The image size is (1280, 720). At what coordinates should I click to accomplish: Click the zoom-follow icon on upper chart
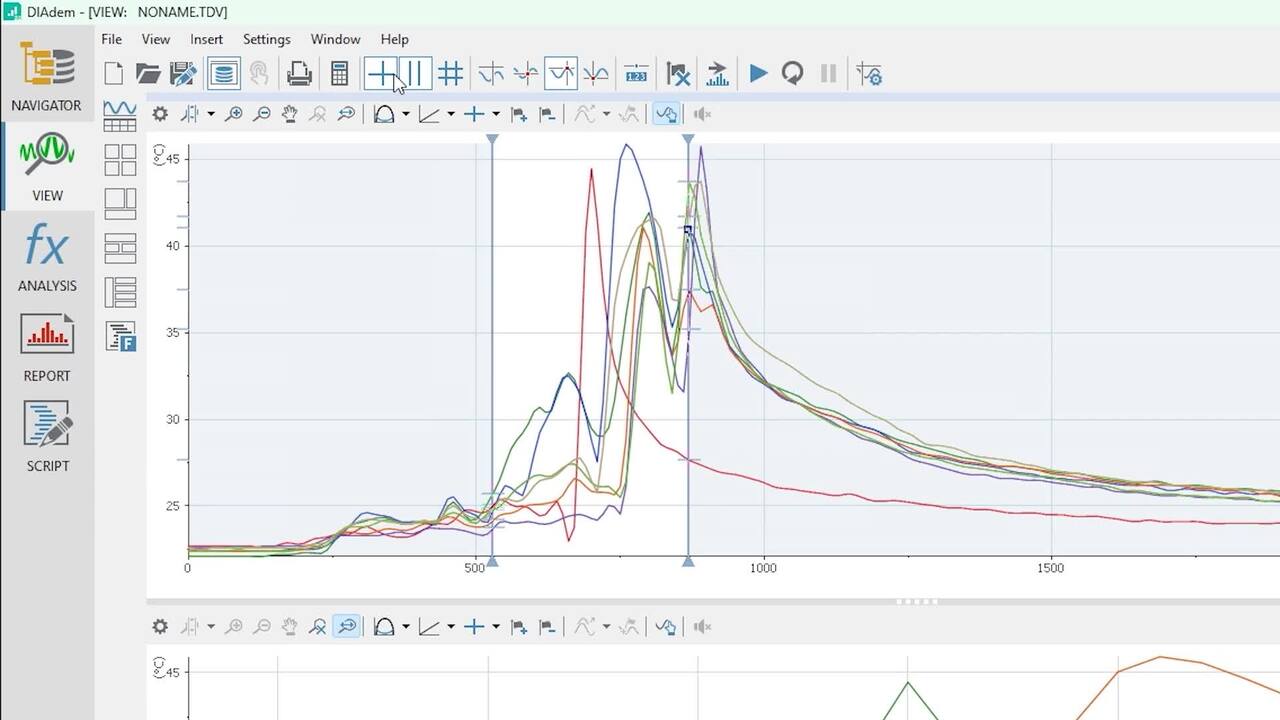click(346, 114)
